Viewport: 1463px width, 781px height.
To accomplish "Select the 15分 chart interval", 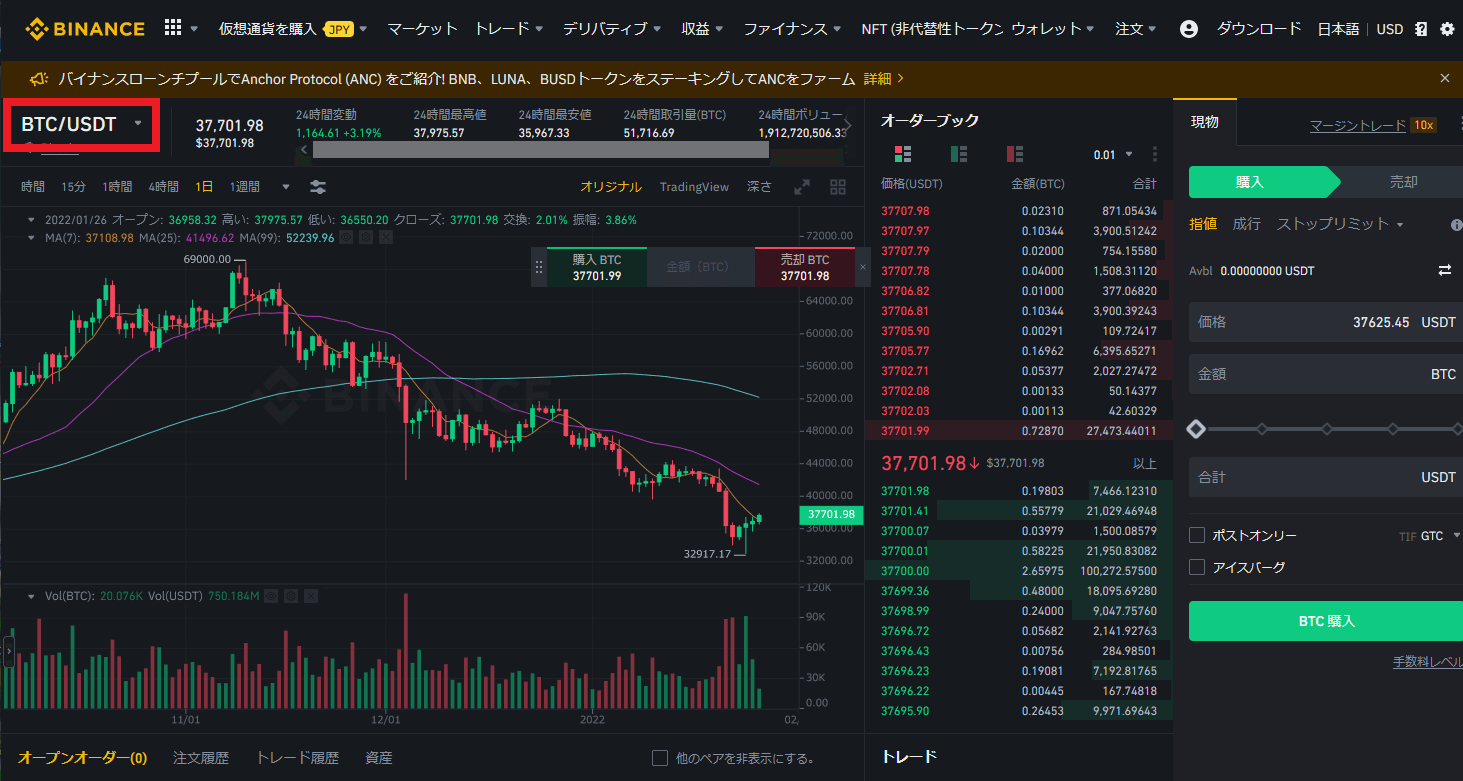I will click(x=74, y=187).
